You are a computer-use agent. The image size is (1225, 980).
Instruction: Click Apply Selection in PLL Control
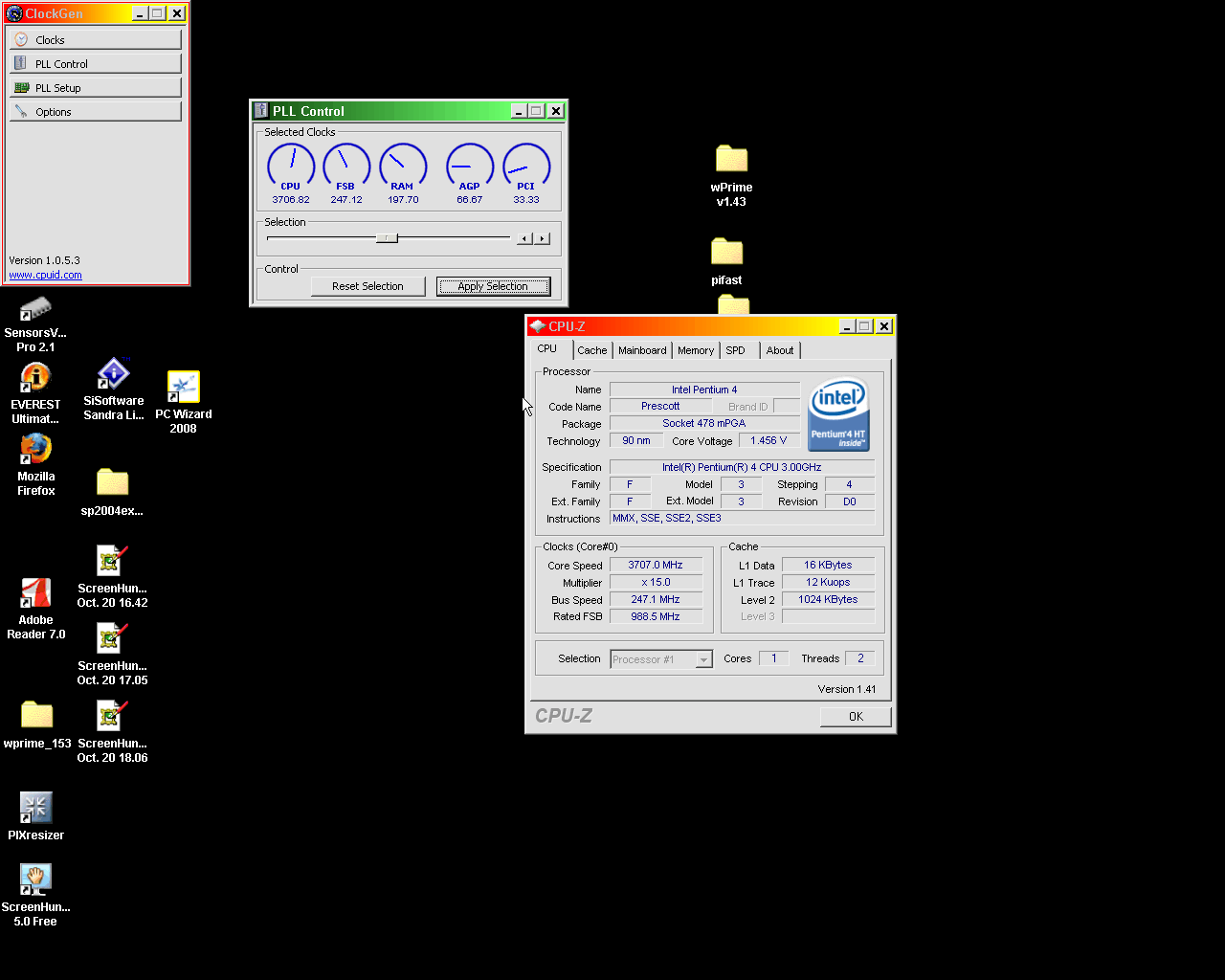pos(493,286)
